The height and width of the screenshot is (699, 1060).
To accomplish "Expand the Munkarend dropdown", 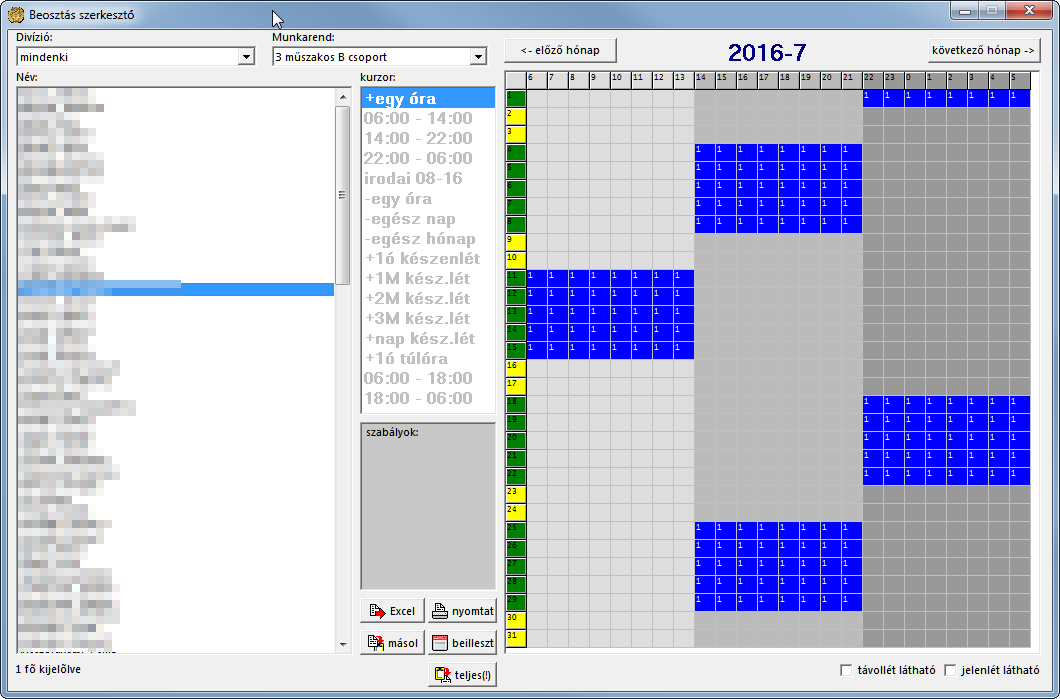I will point(478,57).
